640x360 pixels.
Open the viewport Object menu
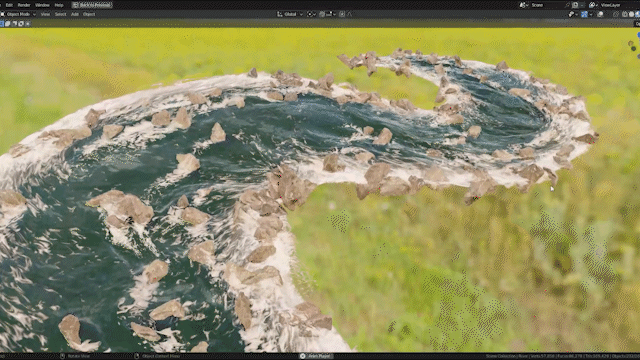coord(89,14)
